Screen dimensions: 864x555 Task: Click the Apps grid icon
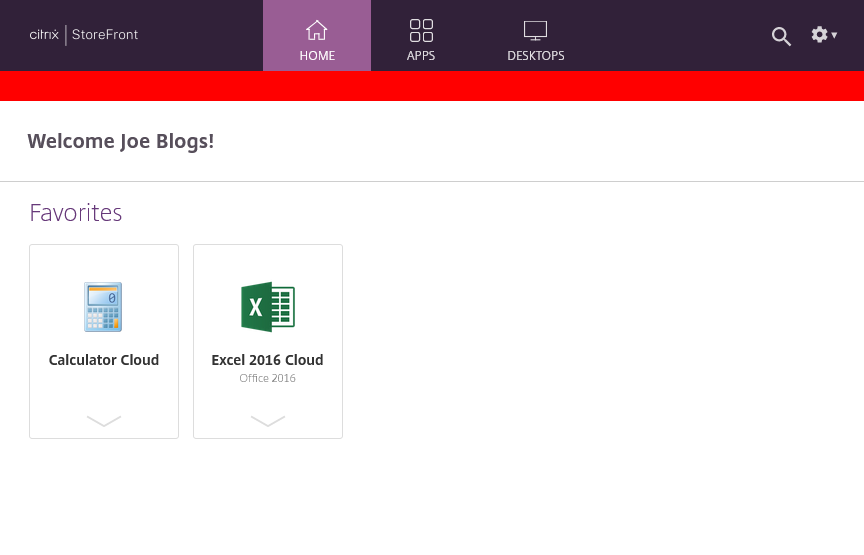click(x=421, y=30)
